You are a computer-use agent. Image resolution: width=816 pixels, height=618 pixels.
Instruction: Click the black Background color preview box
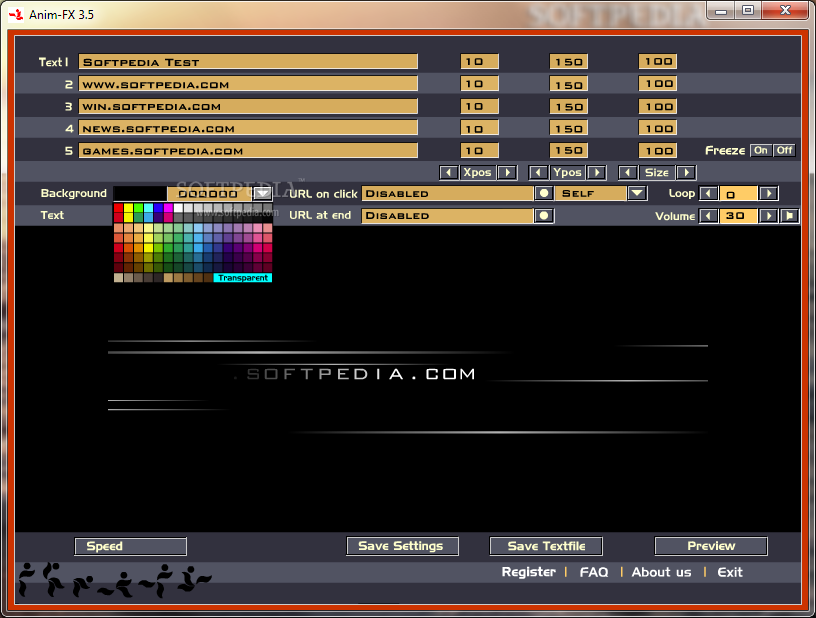click(140, 194)
